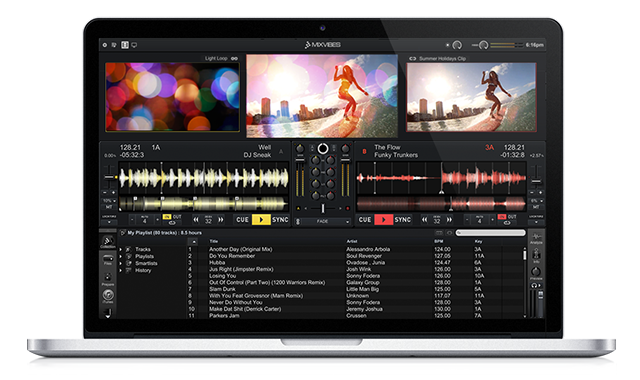Toggle the loop OUT button on deck A
Screen dimensions: 640x380
pos(177,217)
